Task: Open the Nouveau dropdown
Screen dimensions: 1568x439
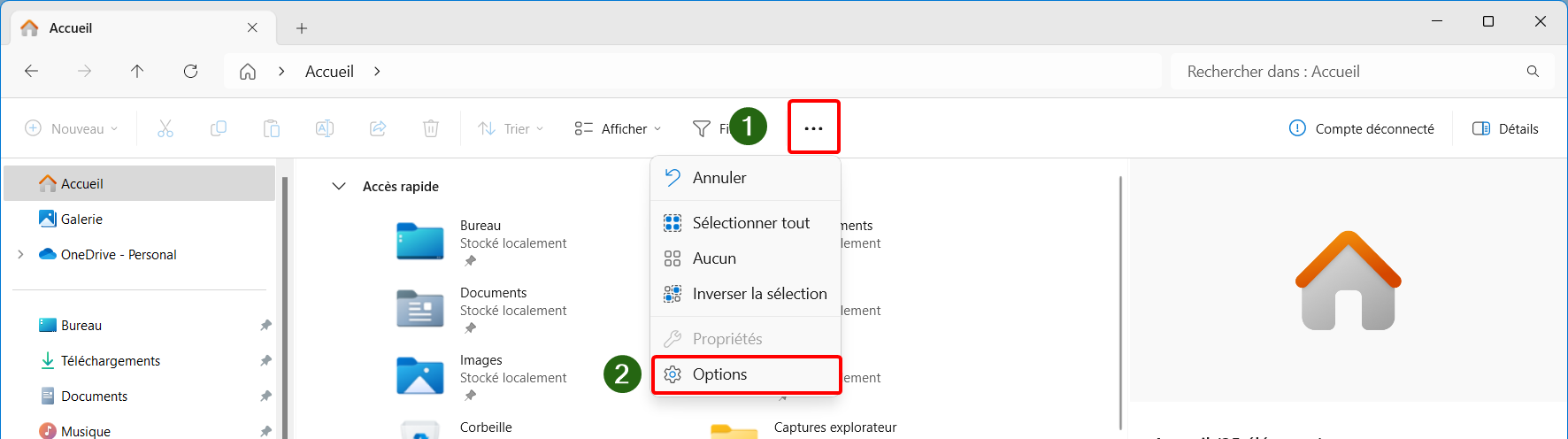Action: click(71, 128)
